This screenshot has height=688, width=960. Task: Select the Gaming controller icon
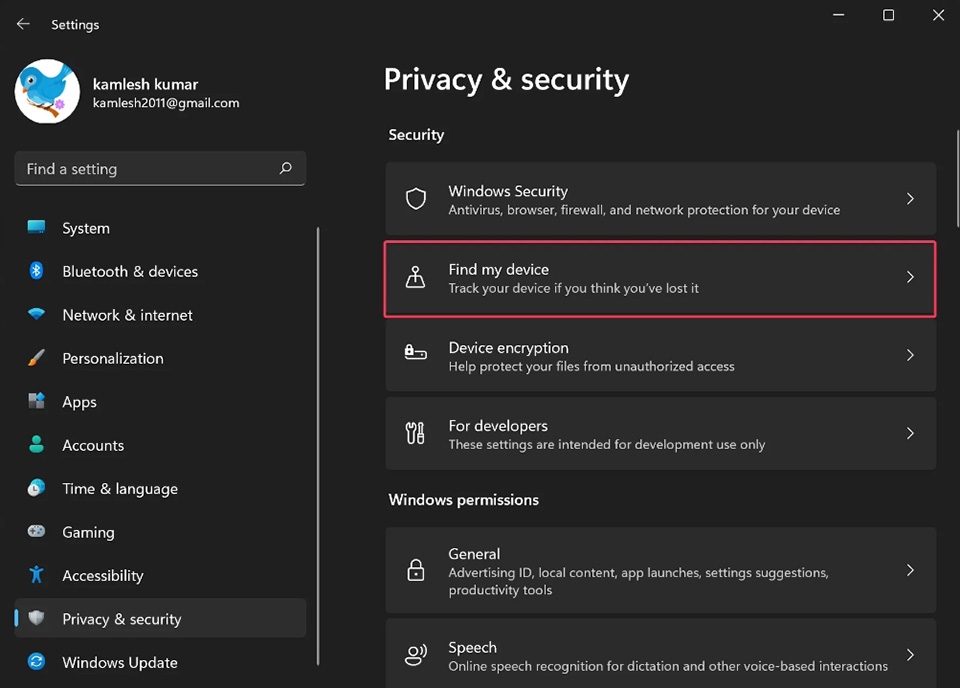[x=37, y=532]
